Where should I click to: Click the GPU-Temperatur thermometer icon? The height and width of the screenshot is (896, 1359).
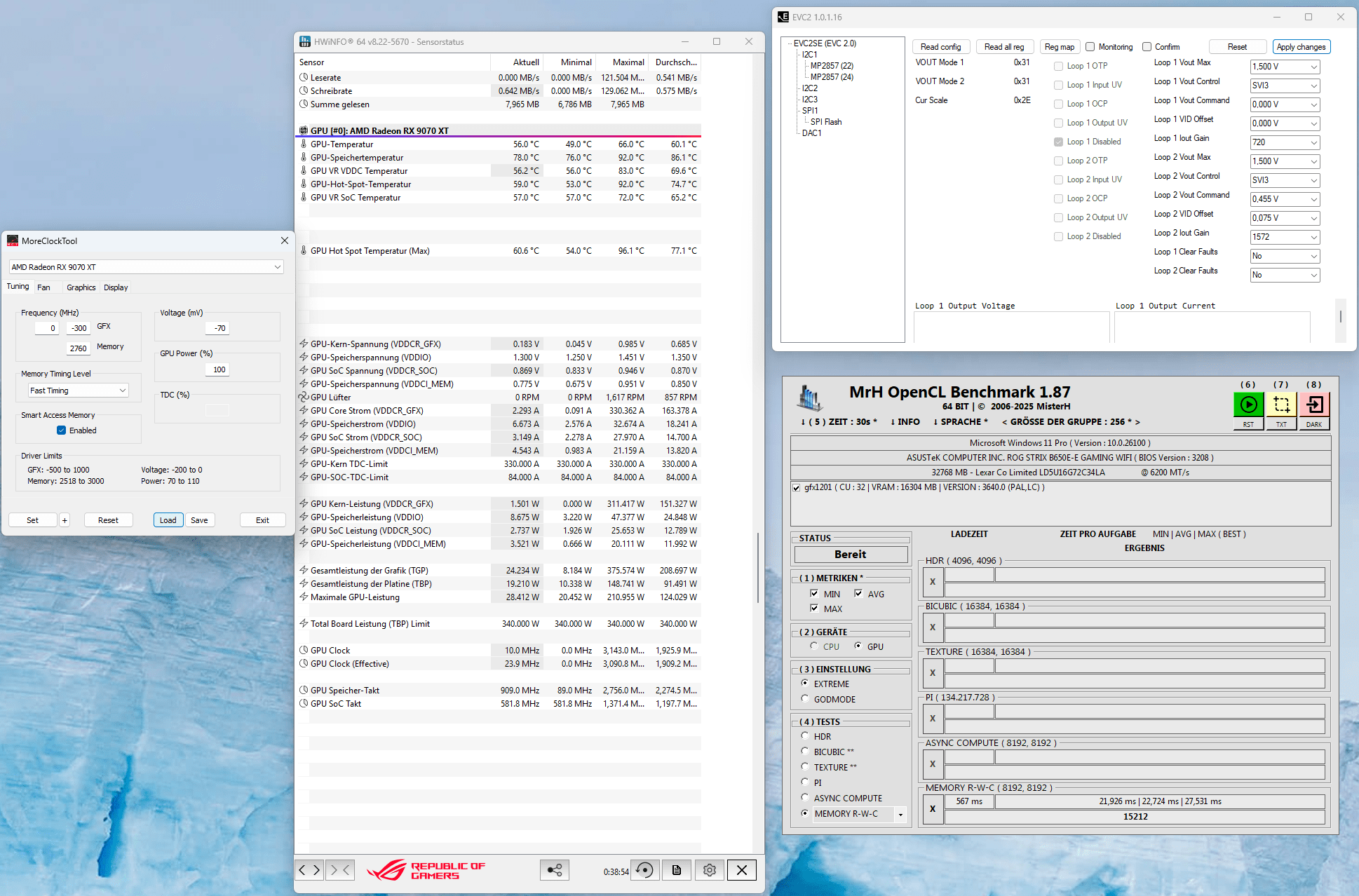point(304,144)
